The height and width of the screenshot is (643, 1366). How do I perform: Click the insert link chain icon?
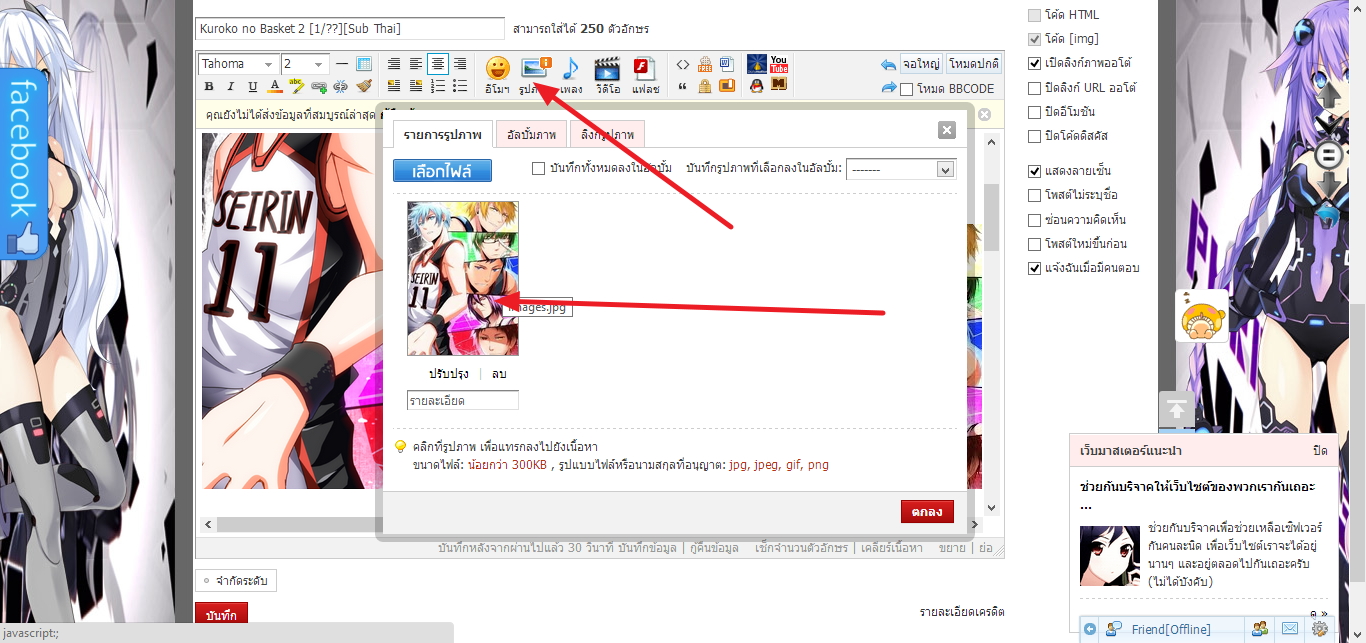click(319, 87)
